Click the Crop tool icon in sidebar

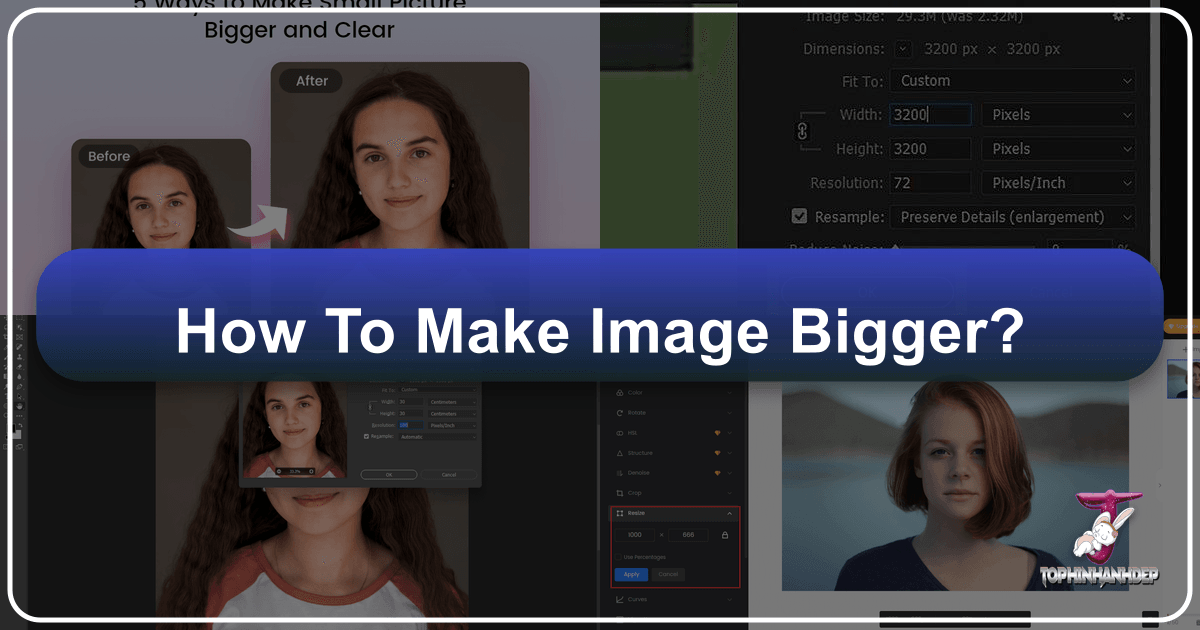coord(621,493)
